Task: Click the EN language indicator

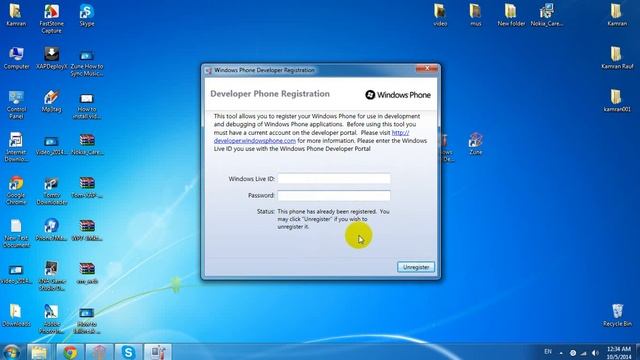Action: point(548,351)
